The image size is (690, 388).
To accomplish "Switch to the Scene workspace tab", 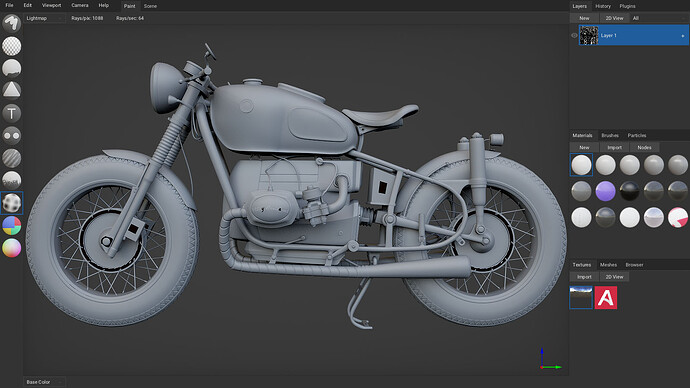I will pyautogui.click(x=150, y=6).
